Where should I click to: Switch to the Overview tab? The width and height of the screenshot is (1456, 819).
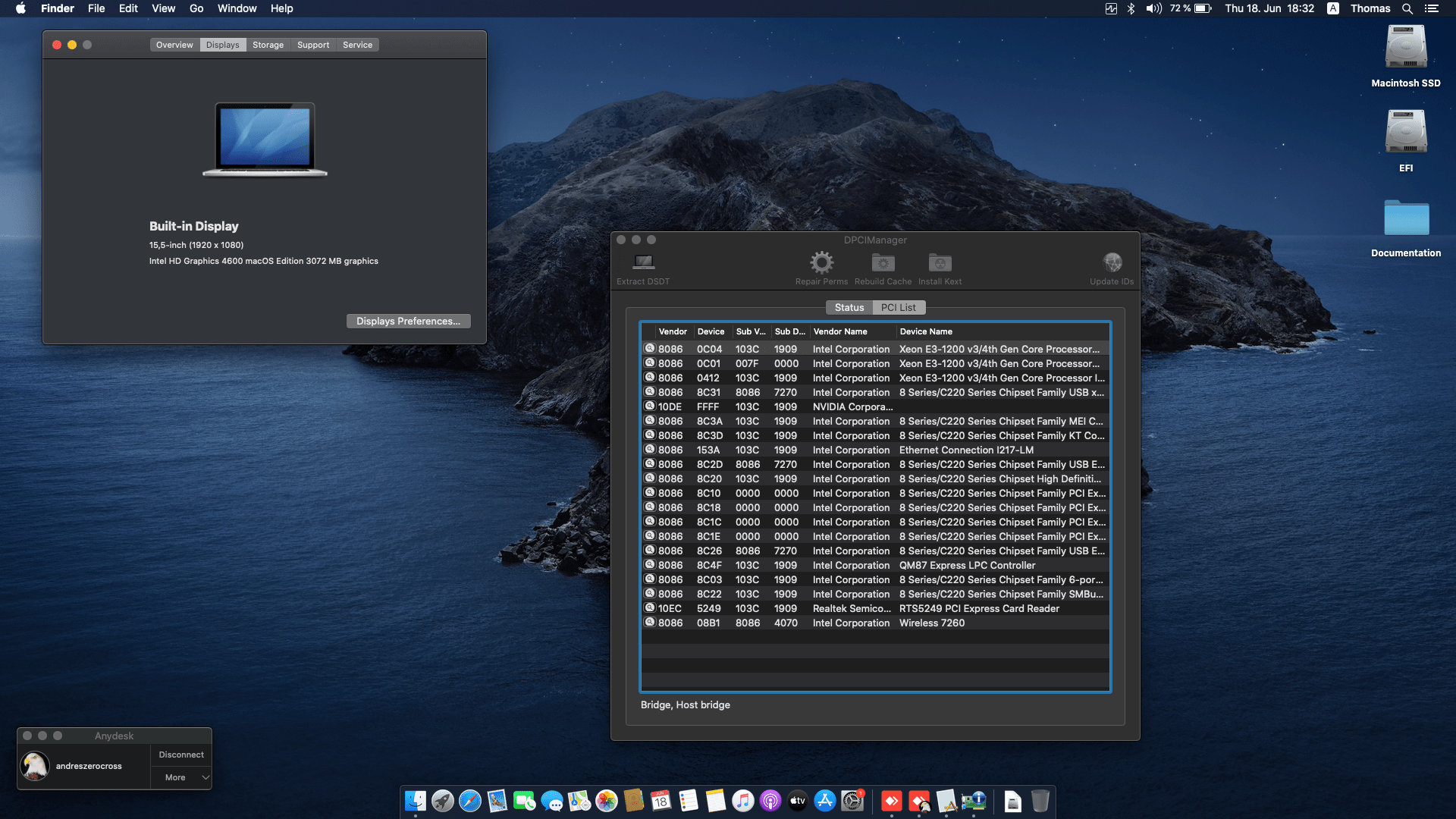click(x=174, y=45)
